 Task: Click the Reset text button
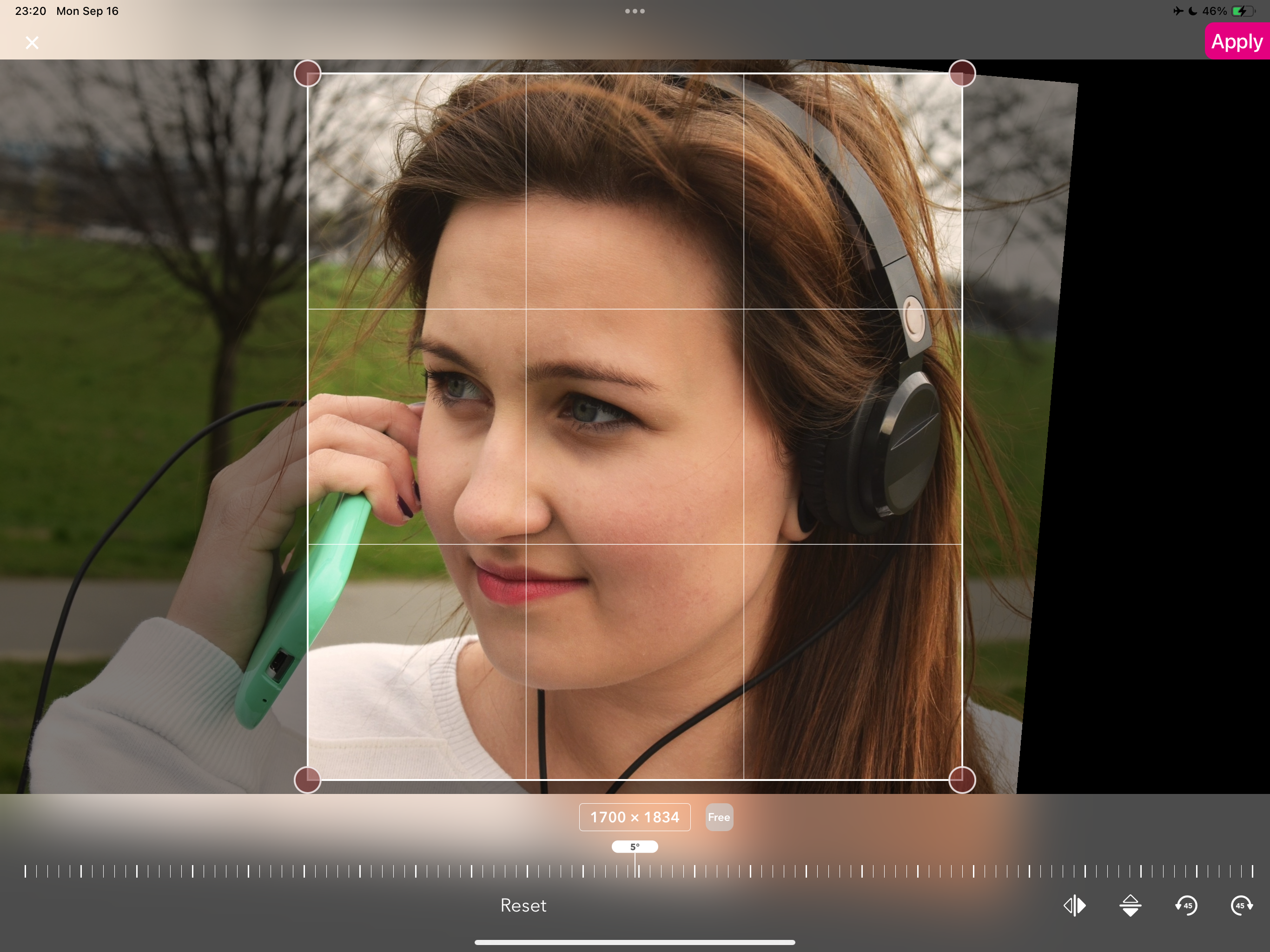(x=523, y=906)
